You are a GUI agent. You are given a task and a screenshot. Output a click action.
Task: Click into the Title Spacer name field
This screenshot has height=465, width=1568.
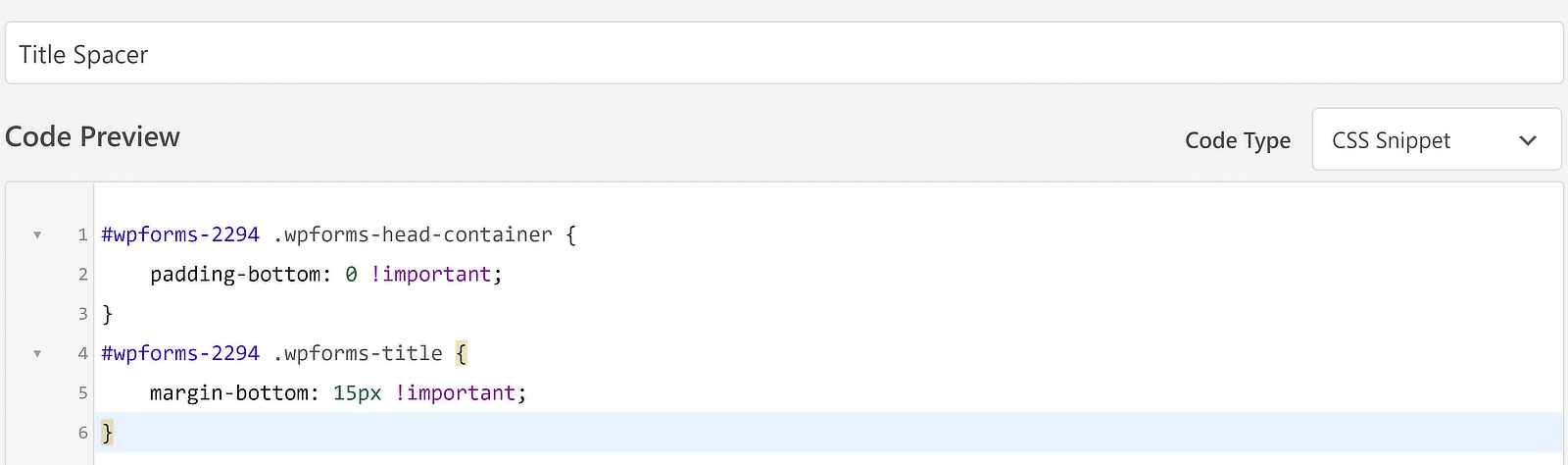tap(784, 54)
